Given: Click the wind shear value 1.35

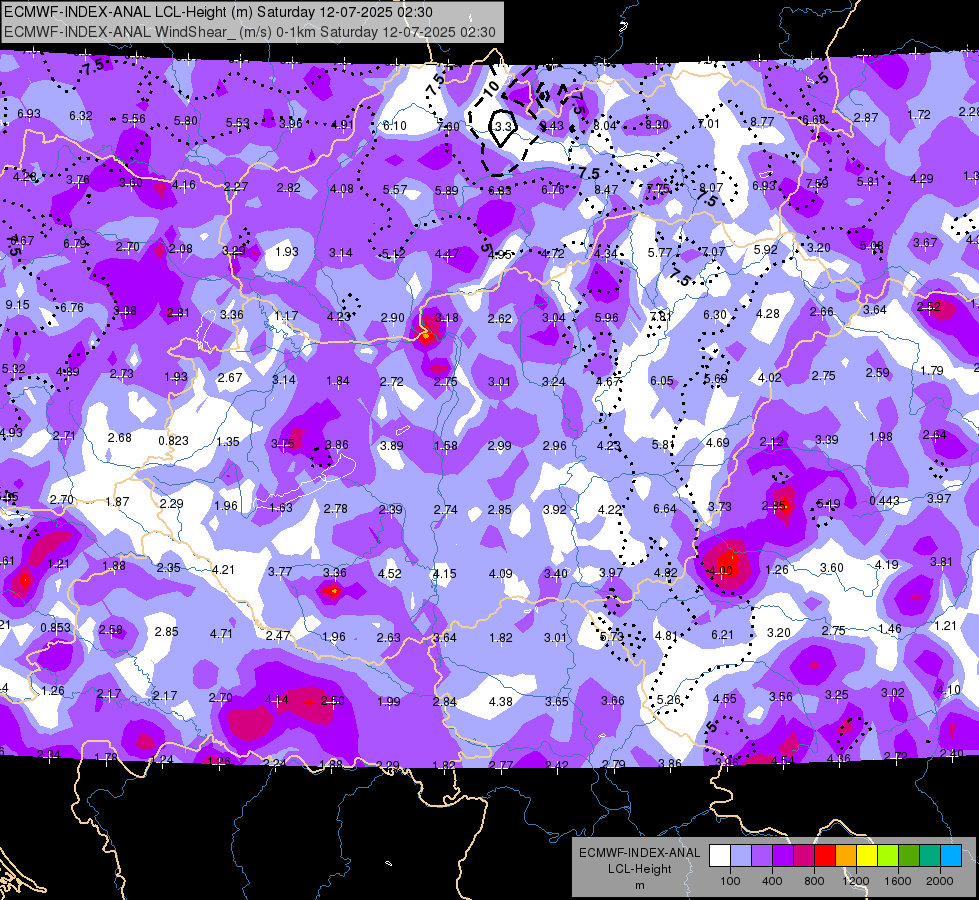Looking at the screenshot, I should pyautogui.click(x=228, y=442).
